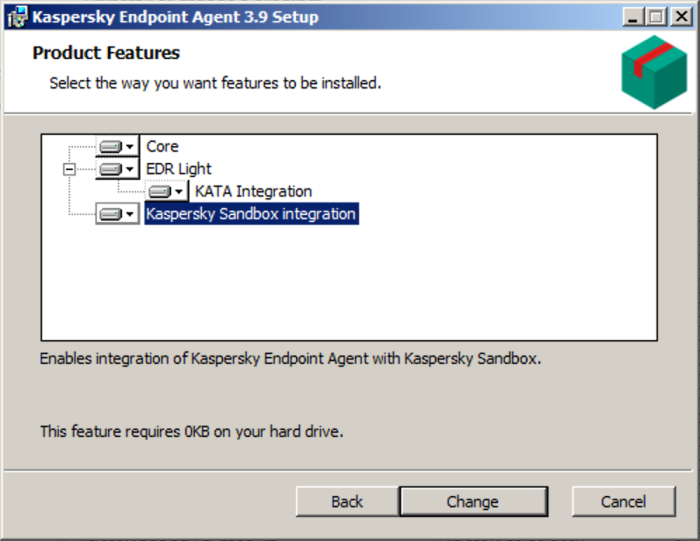Screen dimensions: 700x541
Task: Click the disabled maximize window button
Action: click(655, 17)
